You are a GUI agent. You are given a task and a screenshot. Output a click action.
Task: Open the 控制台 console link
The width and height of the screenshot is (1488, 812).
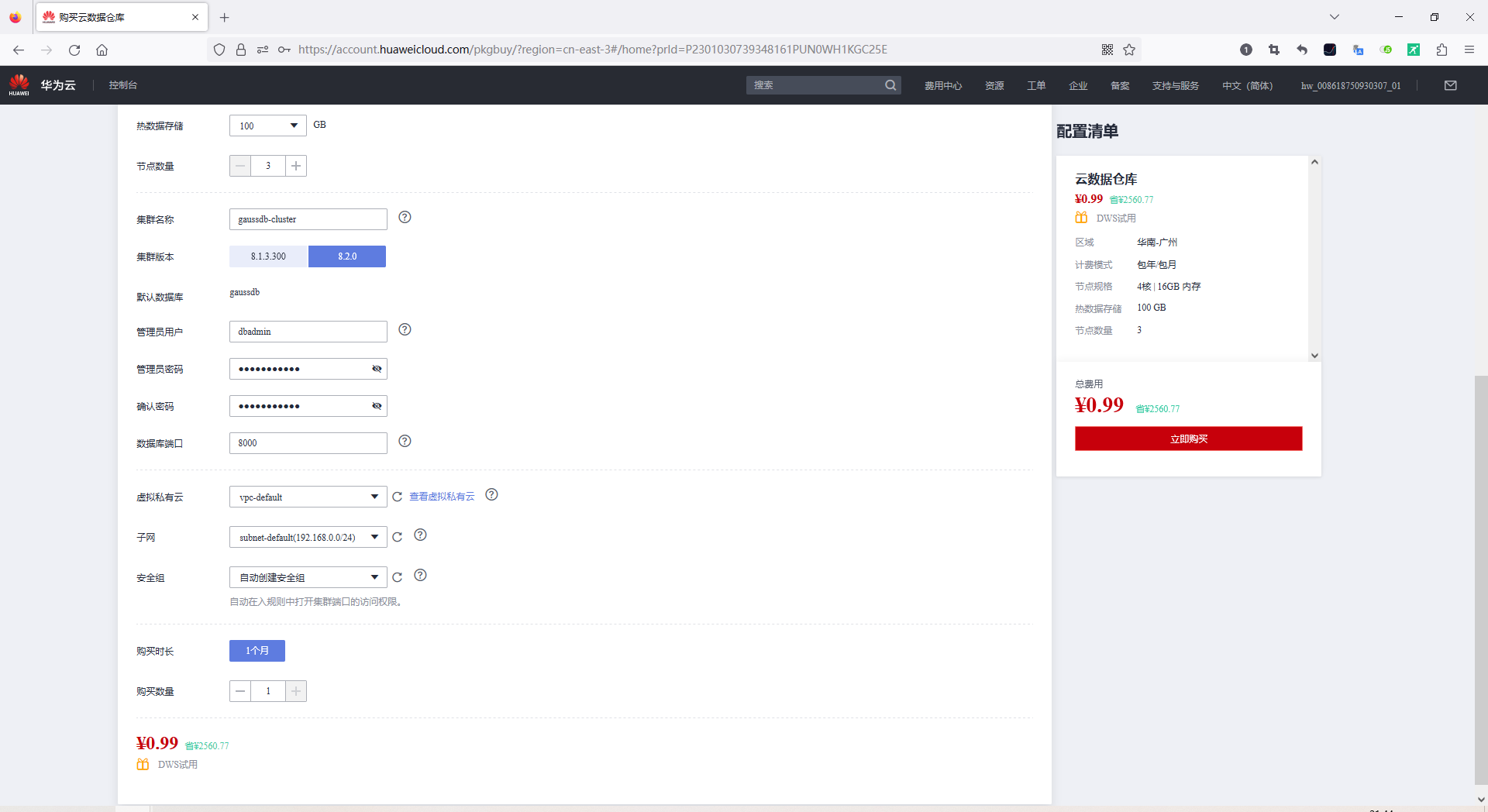click(x=123, y=85)
